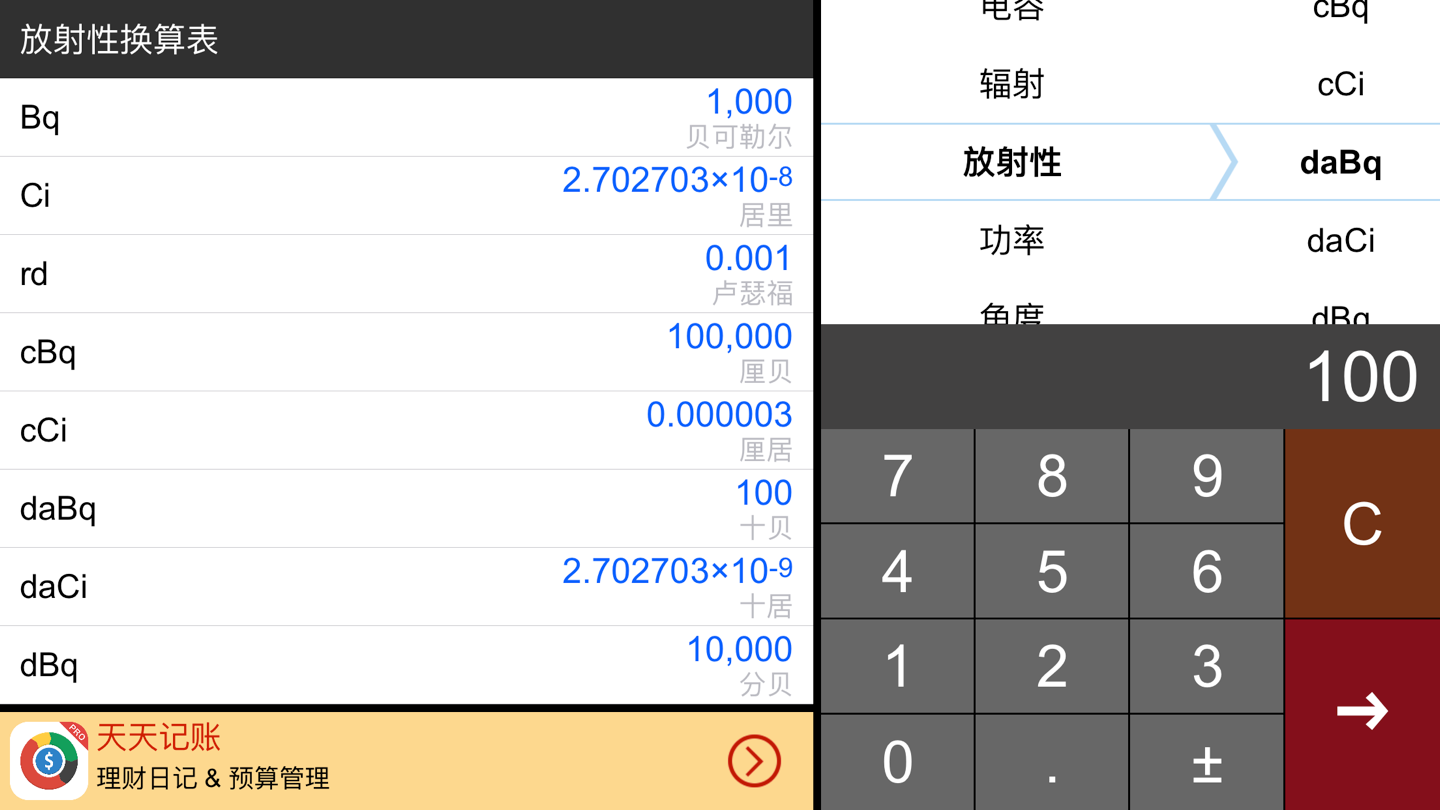Tap digit 7 on the keypad
Screen dimensions: 1440x810
[897, 476]
